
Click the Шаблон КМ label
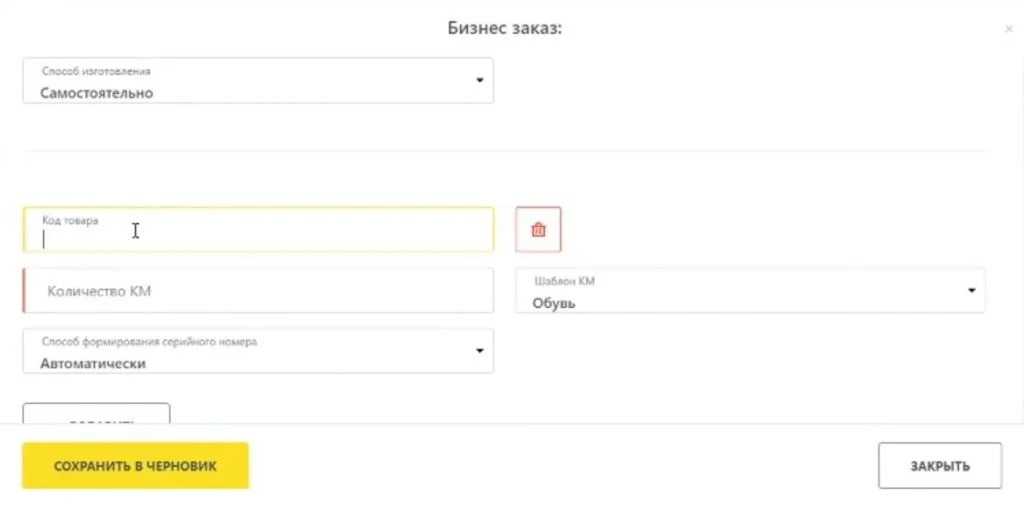[566, 281]
